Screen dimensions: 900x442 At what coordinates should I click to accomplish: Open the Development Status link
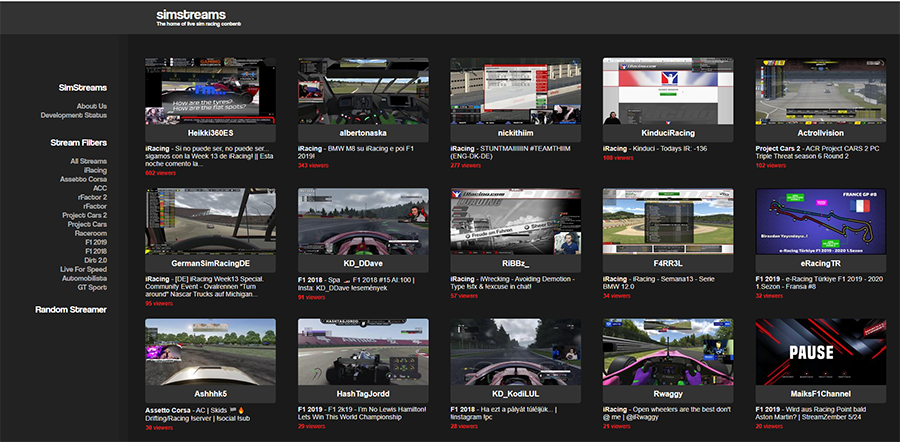coord(73,115)
